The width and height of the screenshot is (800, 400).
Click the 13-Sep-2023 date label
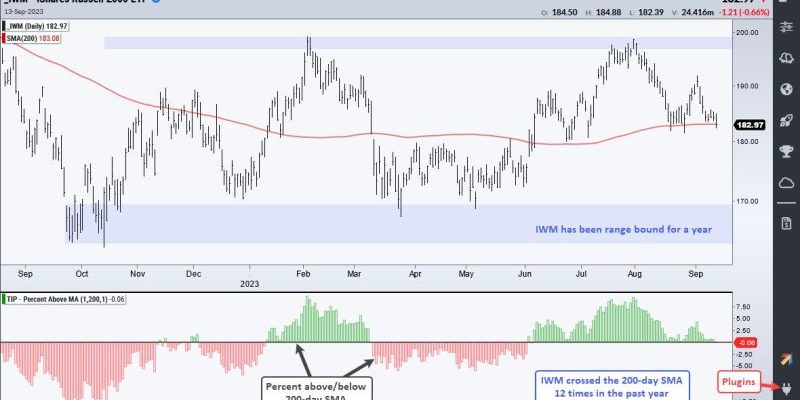24,11
